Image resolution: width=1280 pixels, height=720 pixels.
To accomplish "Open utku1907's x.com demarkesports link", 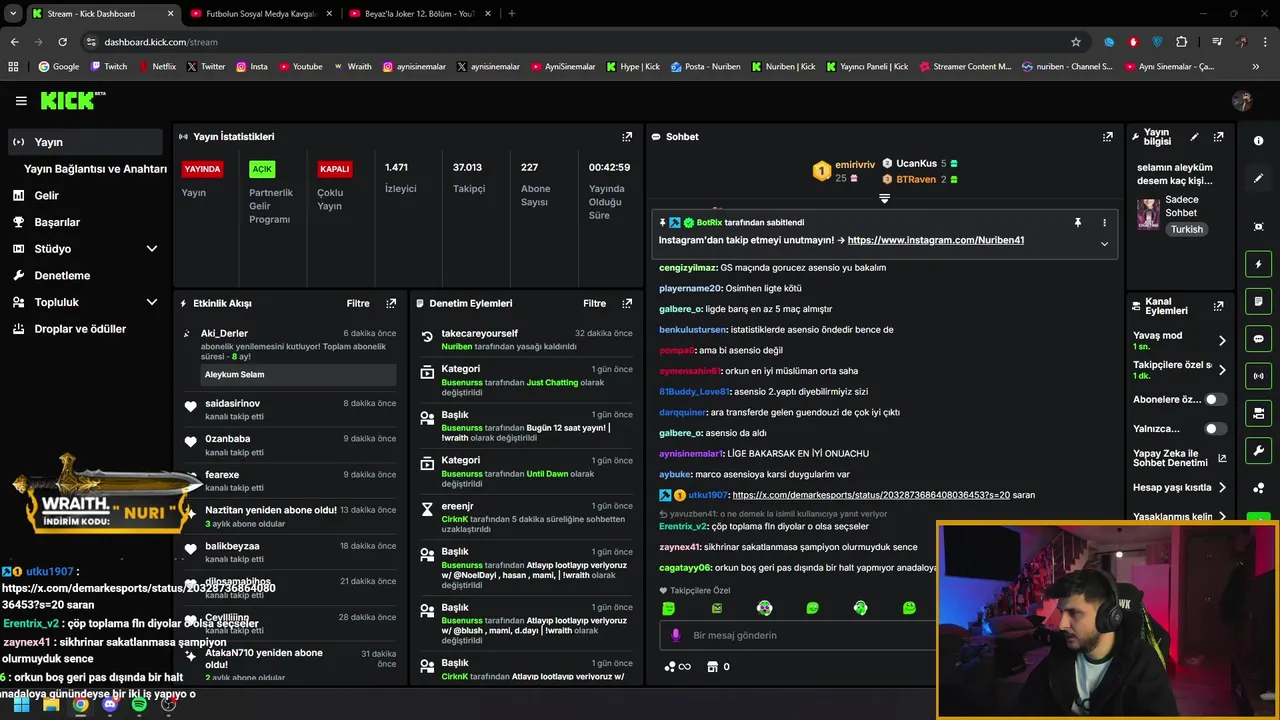I will coord(870,495).
